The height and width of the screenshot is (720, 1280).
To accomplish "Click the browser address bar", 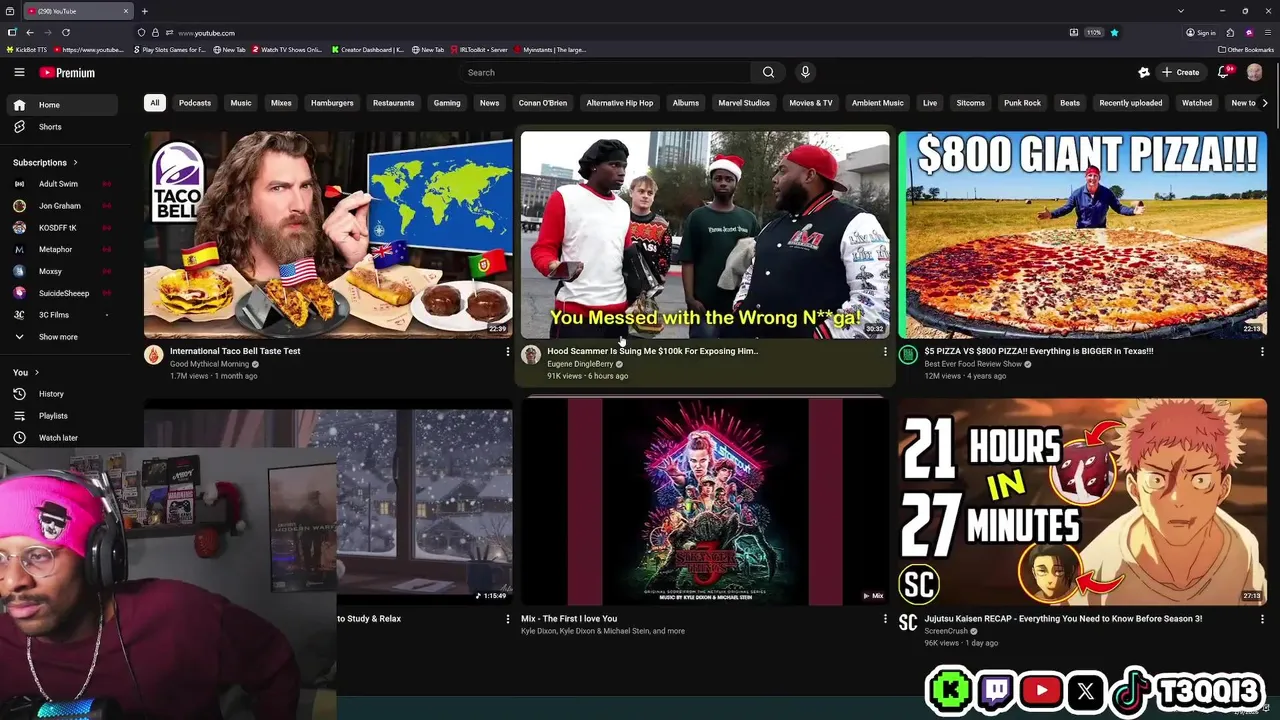I will pyautogui.click(x=600, y=32).
